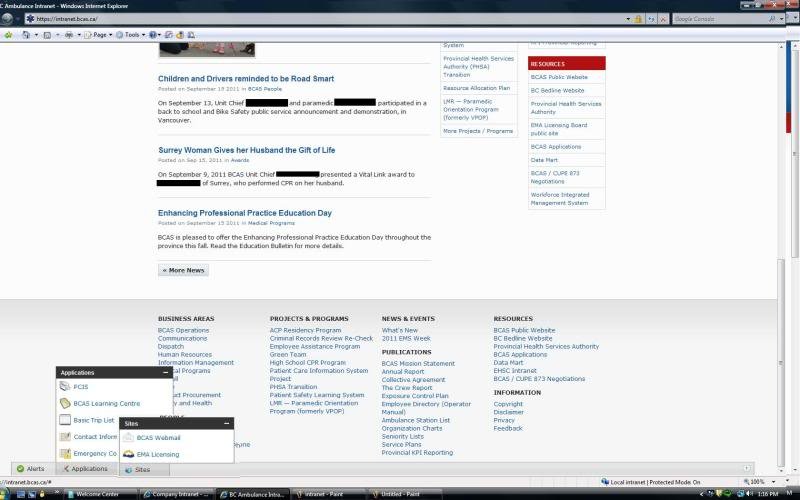Click the EMA Licensing sunrise icon
This screenshot has width=800, height=500.
(129, 454)
